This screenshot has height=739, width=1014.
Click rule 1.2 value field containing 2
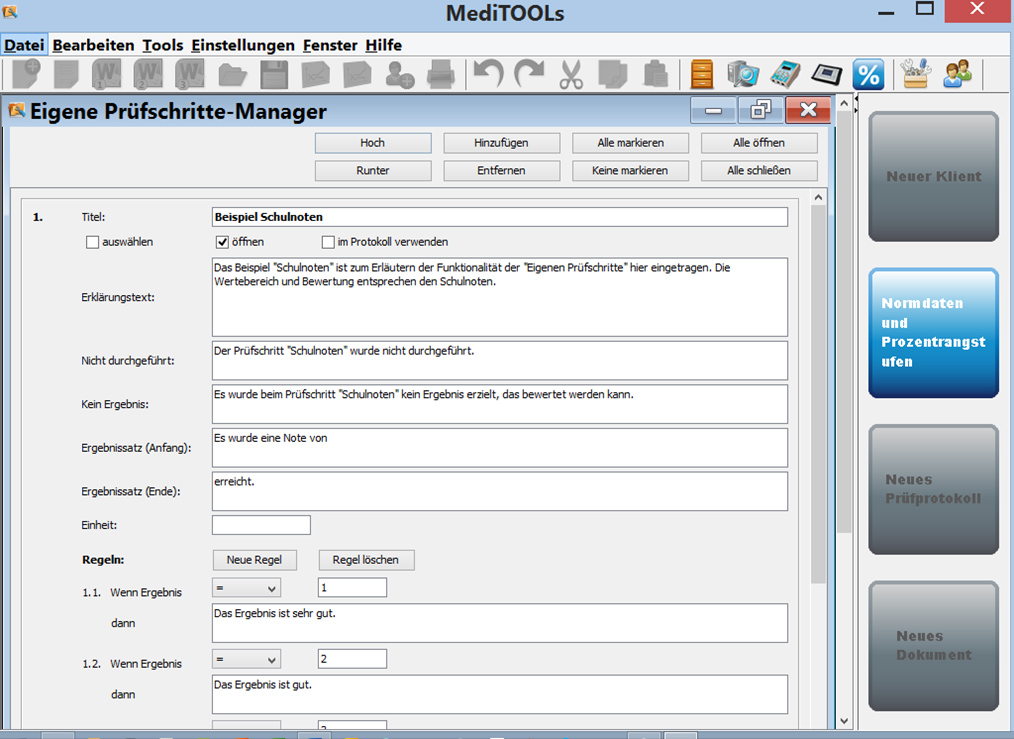352,659
